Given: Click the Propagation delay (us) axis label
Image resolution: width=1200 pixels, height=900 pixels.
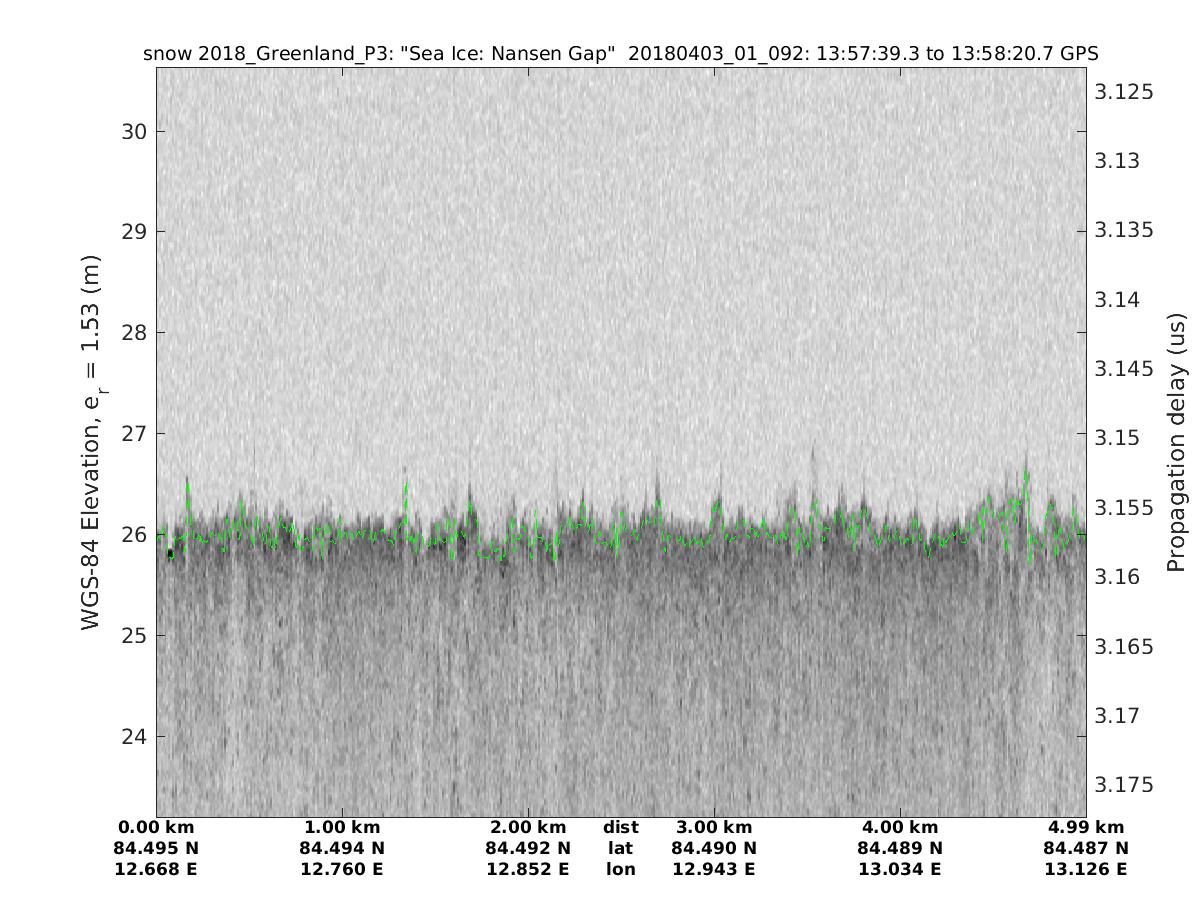Looking at the screenshot, I should point(1176,442).
